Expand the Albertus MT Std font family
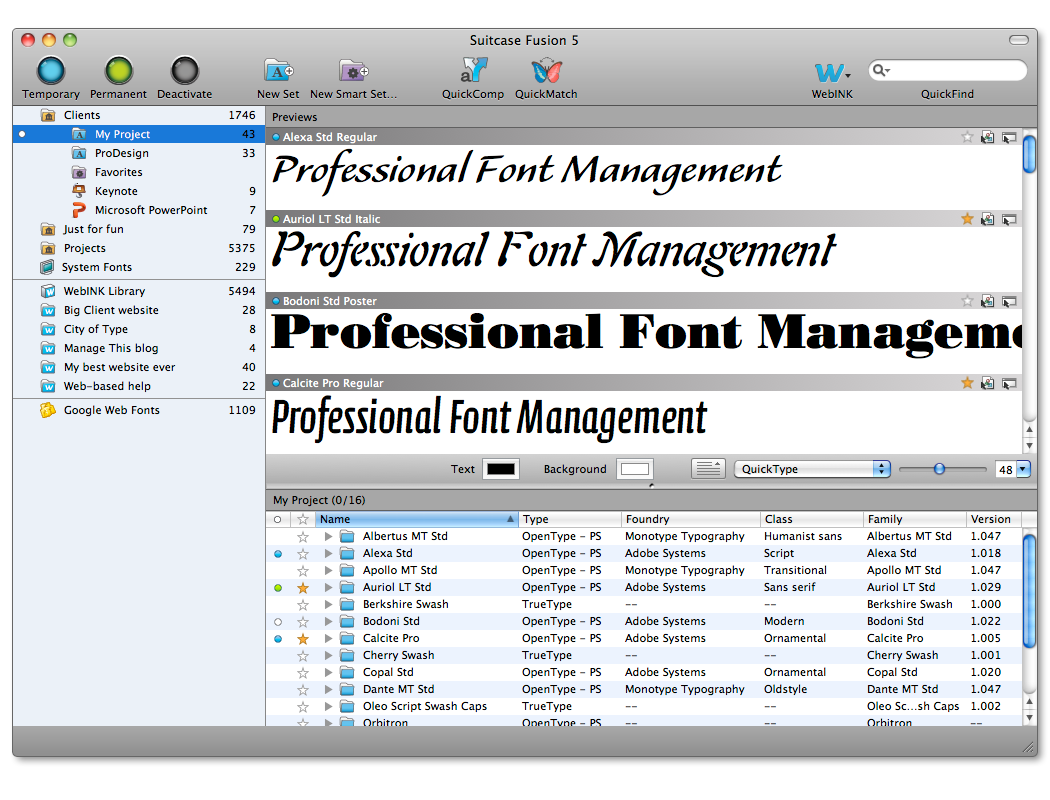The width and height of the screenshot is (1050, 800). point(328,537)
